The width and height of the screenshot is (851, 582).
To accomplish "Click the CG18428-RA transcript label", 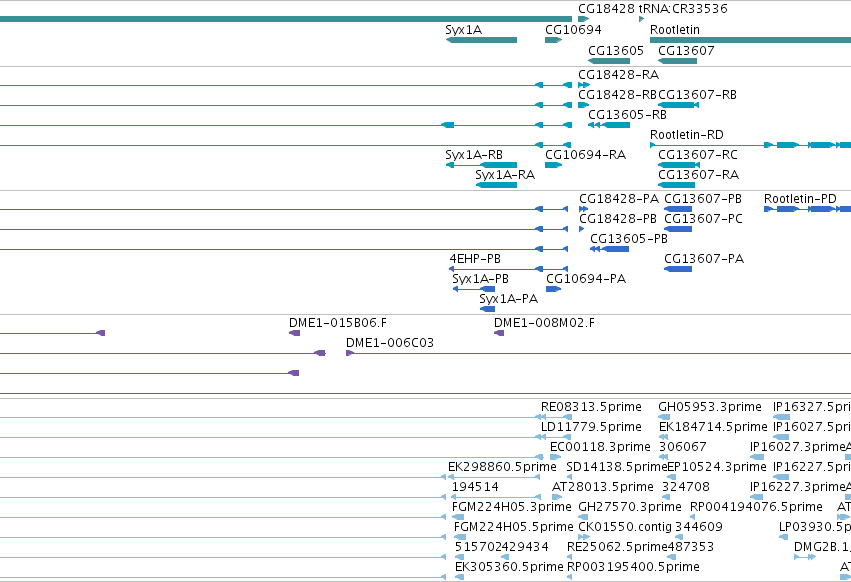I will point(618,74).
